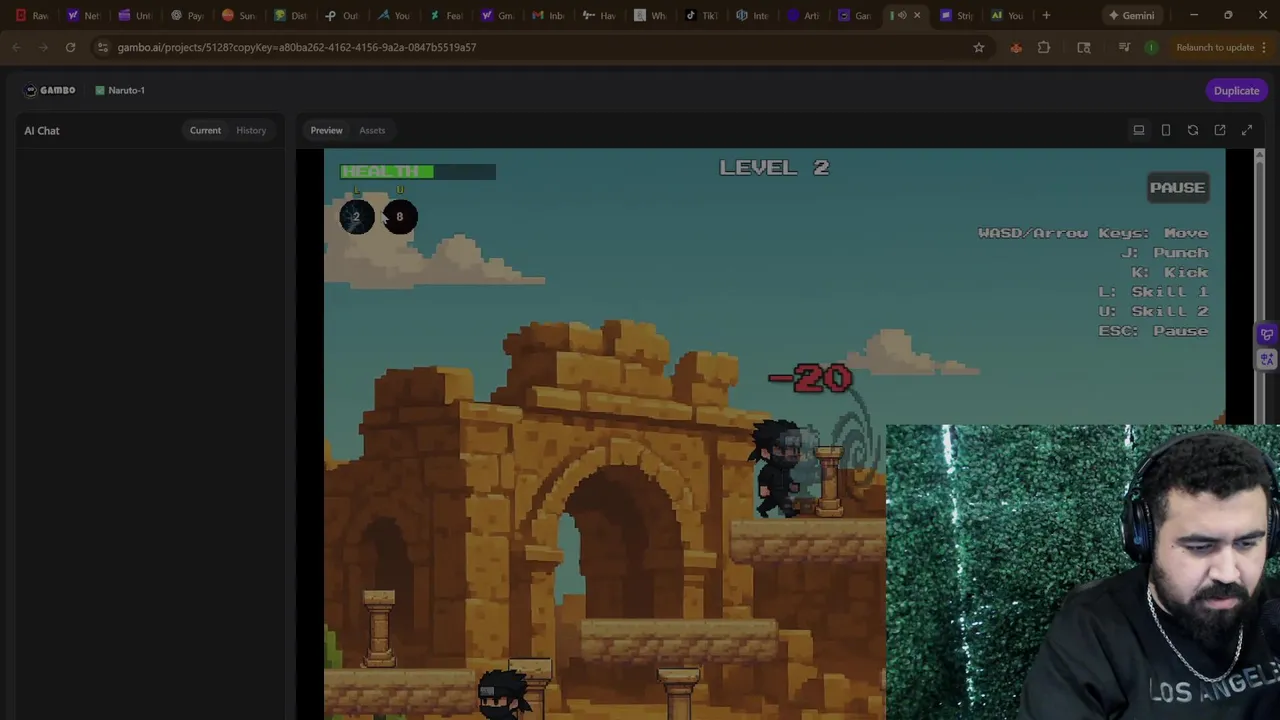The image size is (1280, 720).
Task: View site information icon in address bar
Action: [x=102, y=47]
